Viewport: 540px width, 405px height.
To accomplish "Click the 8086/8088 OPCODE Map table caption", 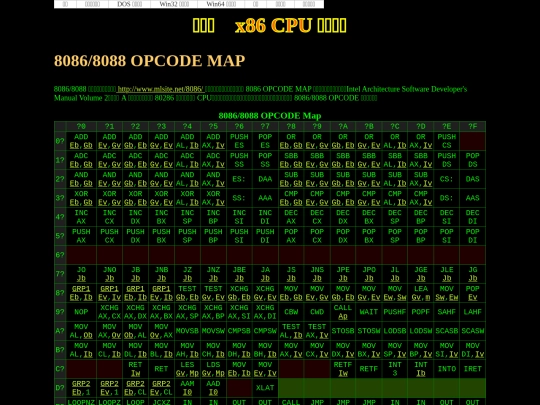I will click(270, 116).
